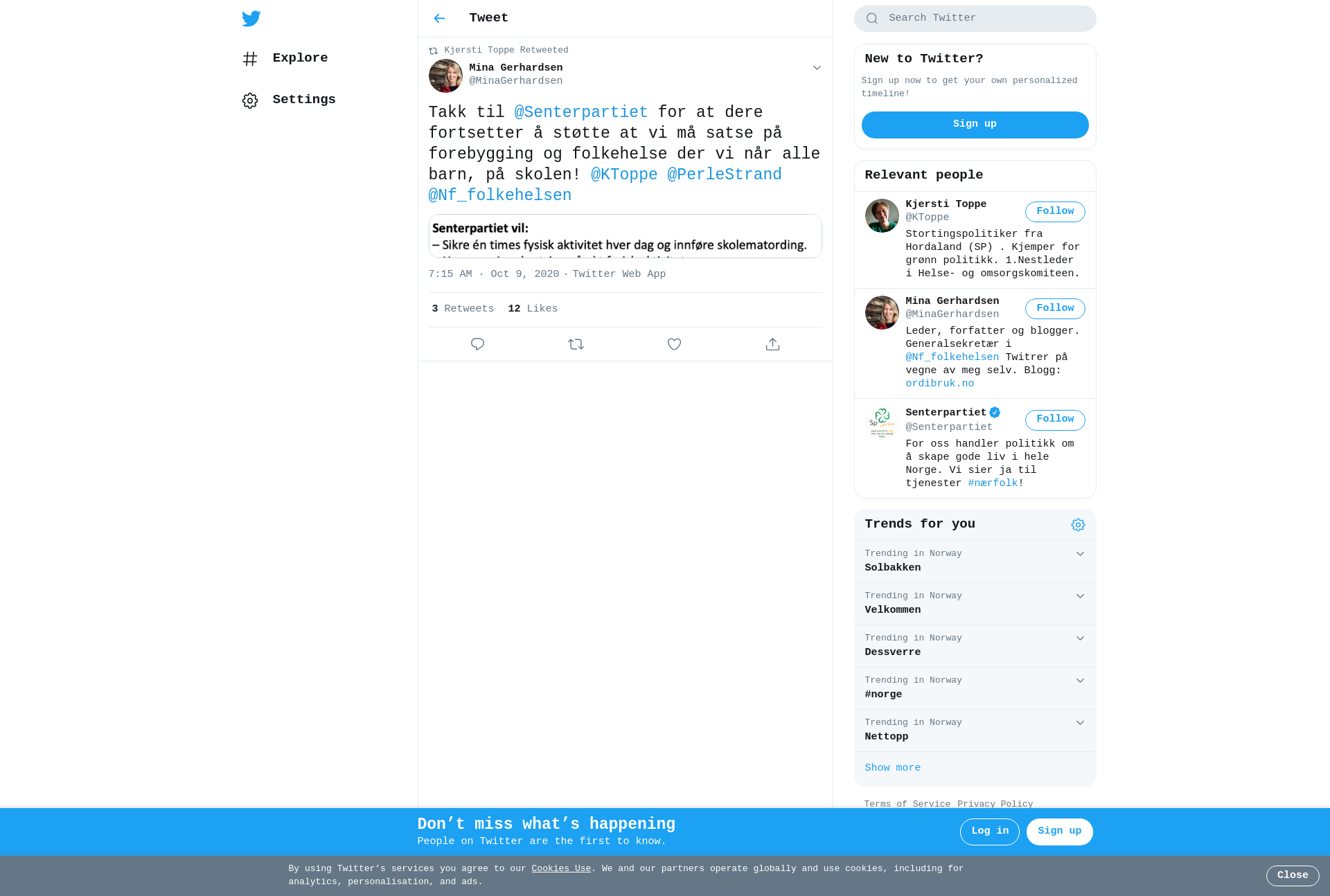
Task: Open Trends settings gear icon
Action: pyautogui.click(x=1078, y=525)
